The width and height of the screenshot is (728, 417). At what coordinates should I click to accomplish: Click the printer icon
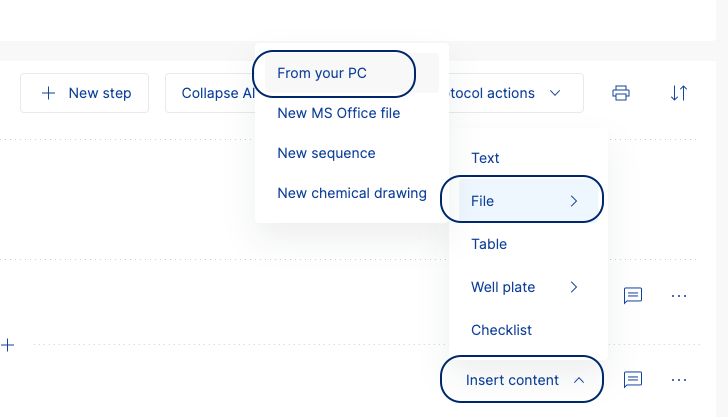621,93
